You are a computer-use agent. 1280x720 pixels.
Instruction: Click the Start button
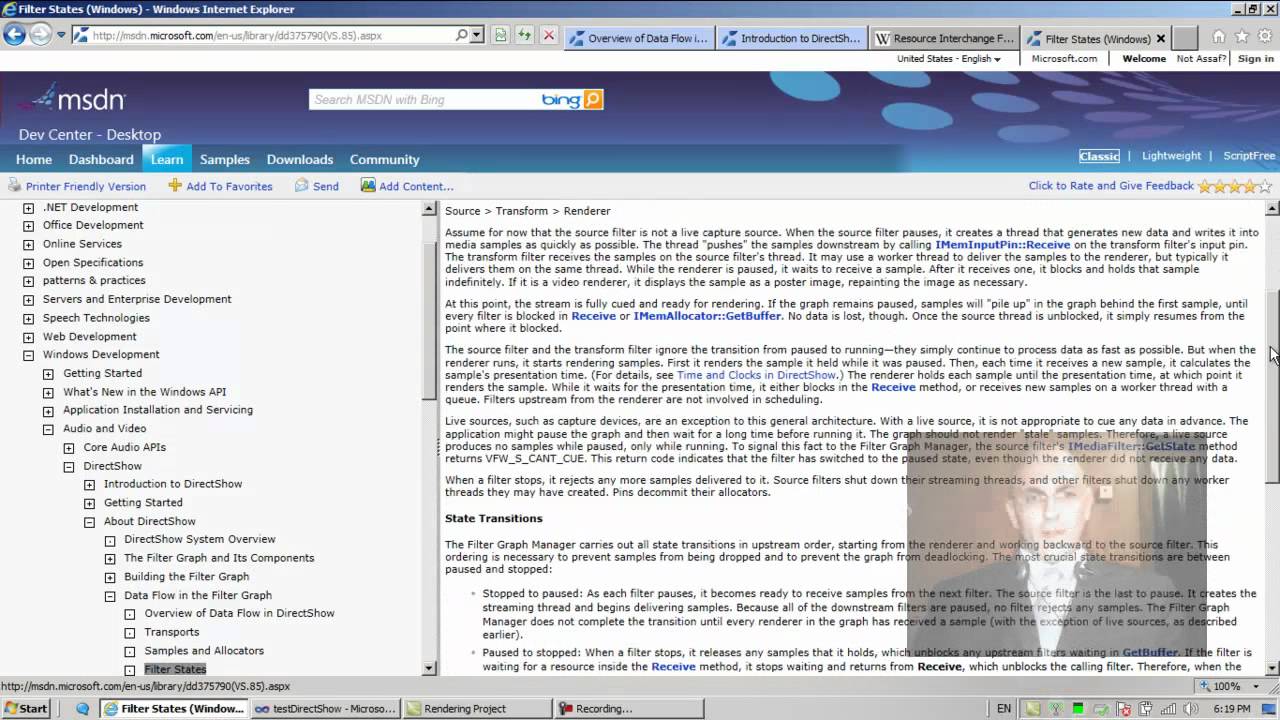pyautogui.click(x=26, y=708)
